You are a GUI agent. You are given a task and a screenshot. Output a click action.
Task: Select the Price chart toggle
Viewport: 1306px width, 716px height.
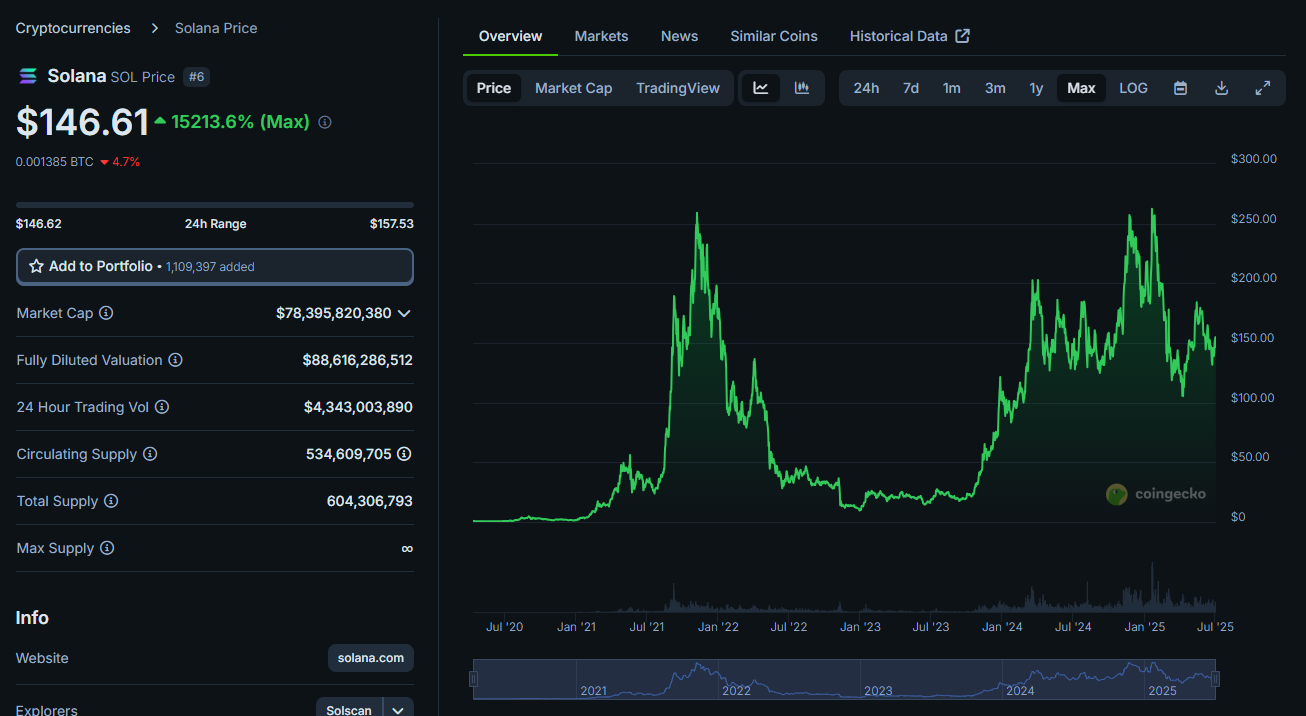point(494,88)
